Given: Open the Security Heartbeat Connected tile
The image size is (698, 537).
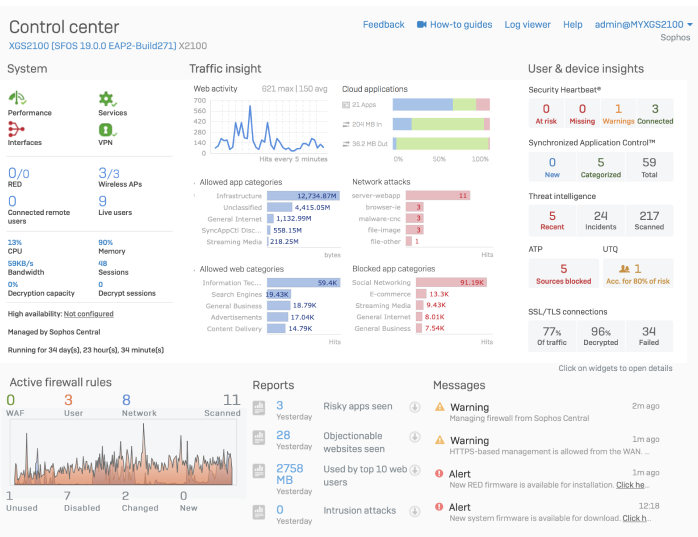Looking at the screenshot, I should (655, 114).
